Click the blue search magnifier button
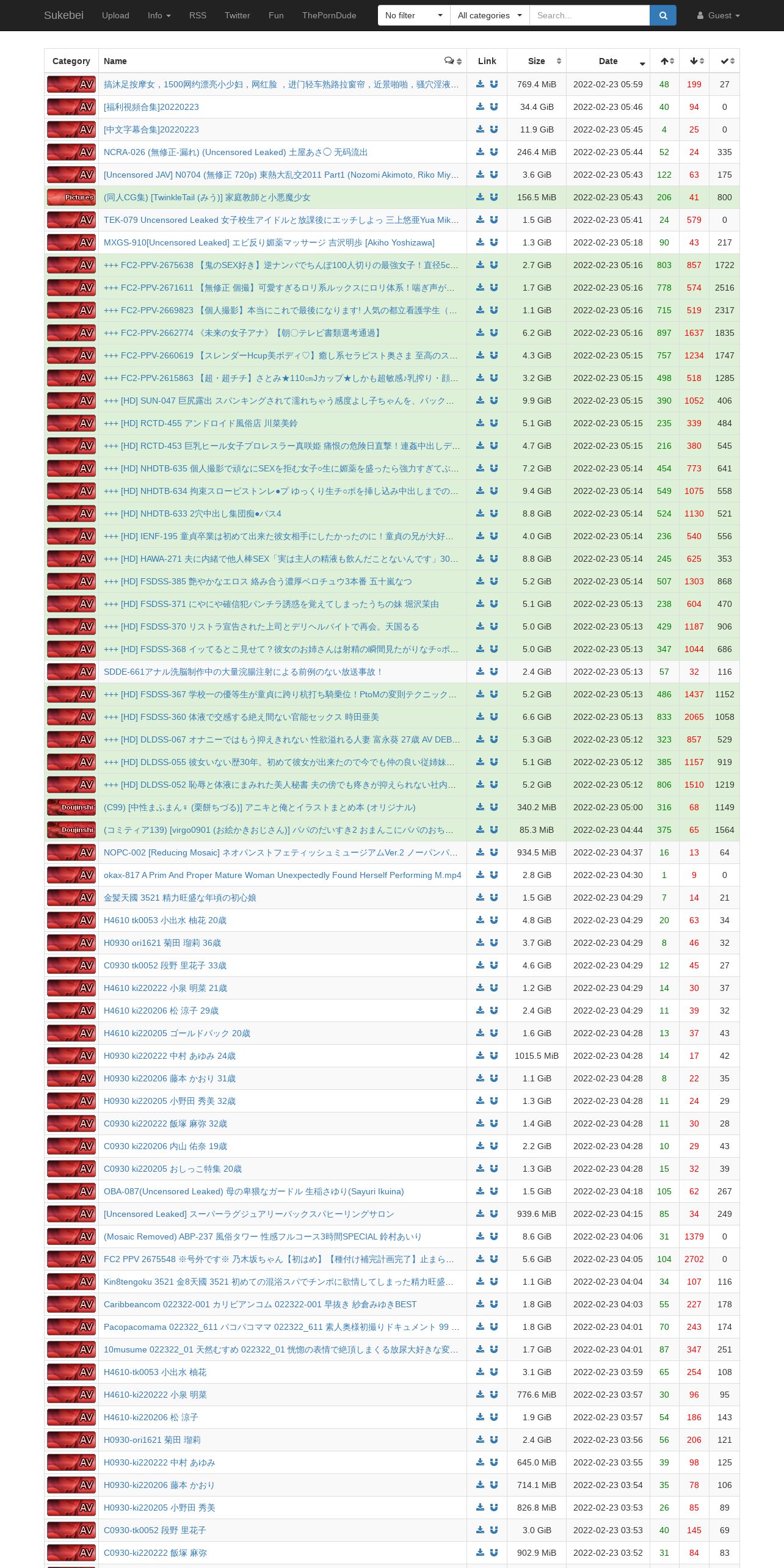Screen dimensions: 784x1568 663,15
